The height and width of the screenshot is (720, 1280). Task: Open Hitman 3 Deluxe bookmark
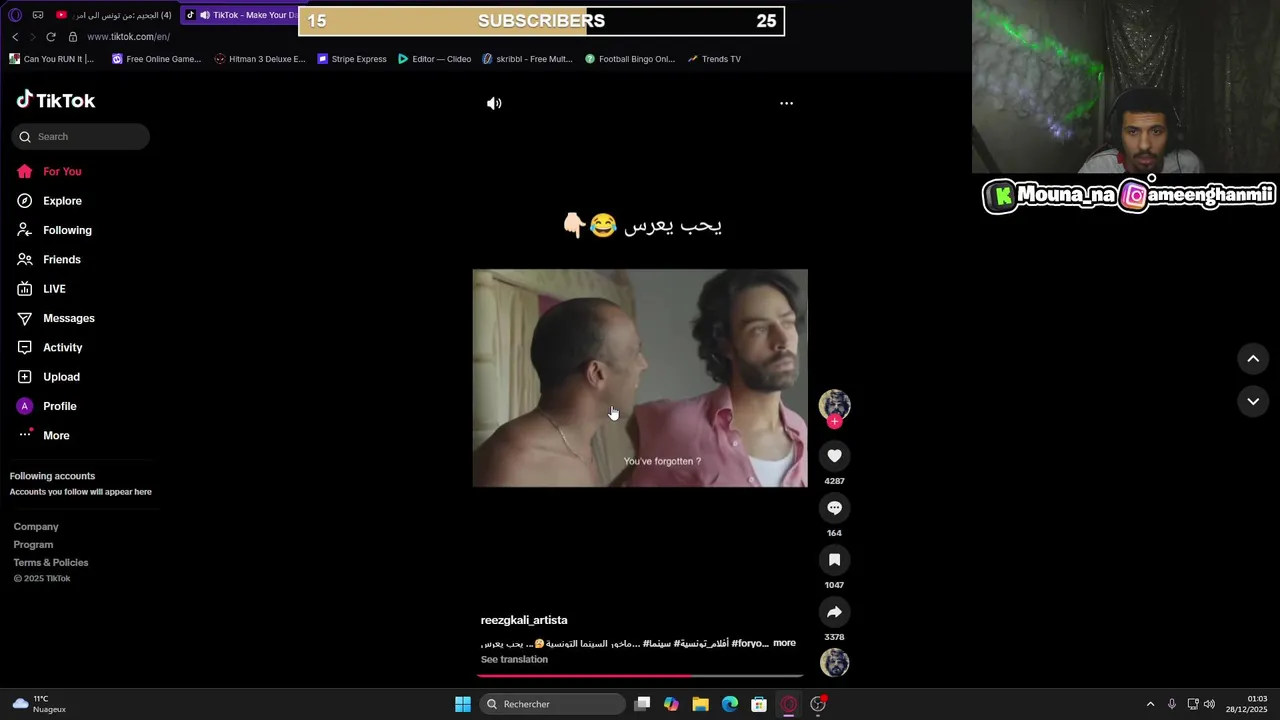click(x=260, y=59)
